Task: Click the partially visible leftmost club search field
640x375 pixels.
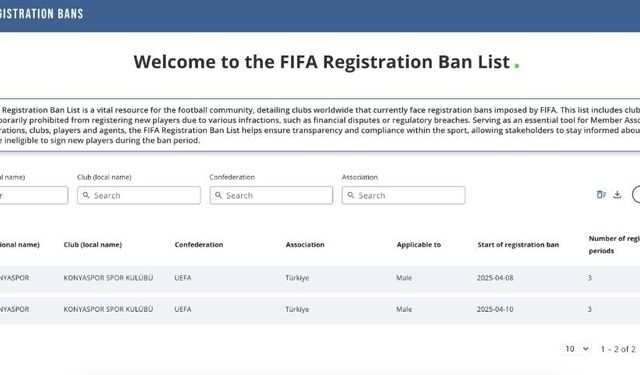Action: [34, 195]
